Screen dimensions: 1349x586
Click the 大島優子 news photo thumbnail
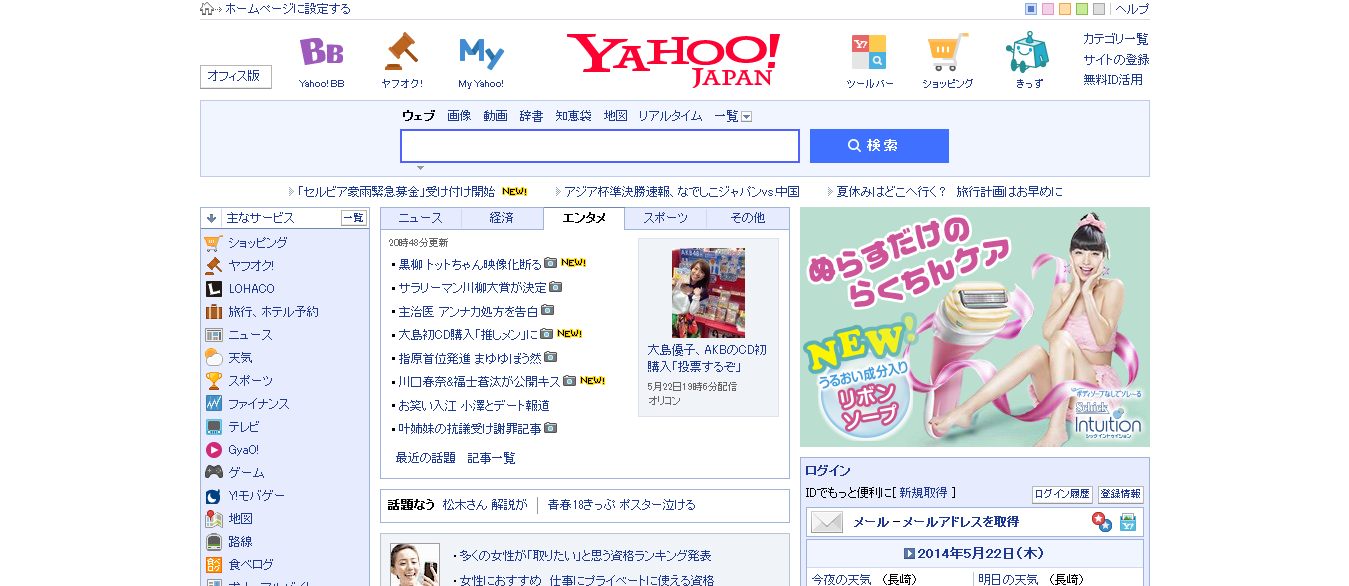pyautogui.click(x=708, y=292)
